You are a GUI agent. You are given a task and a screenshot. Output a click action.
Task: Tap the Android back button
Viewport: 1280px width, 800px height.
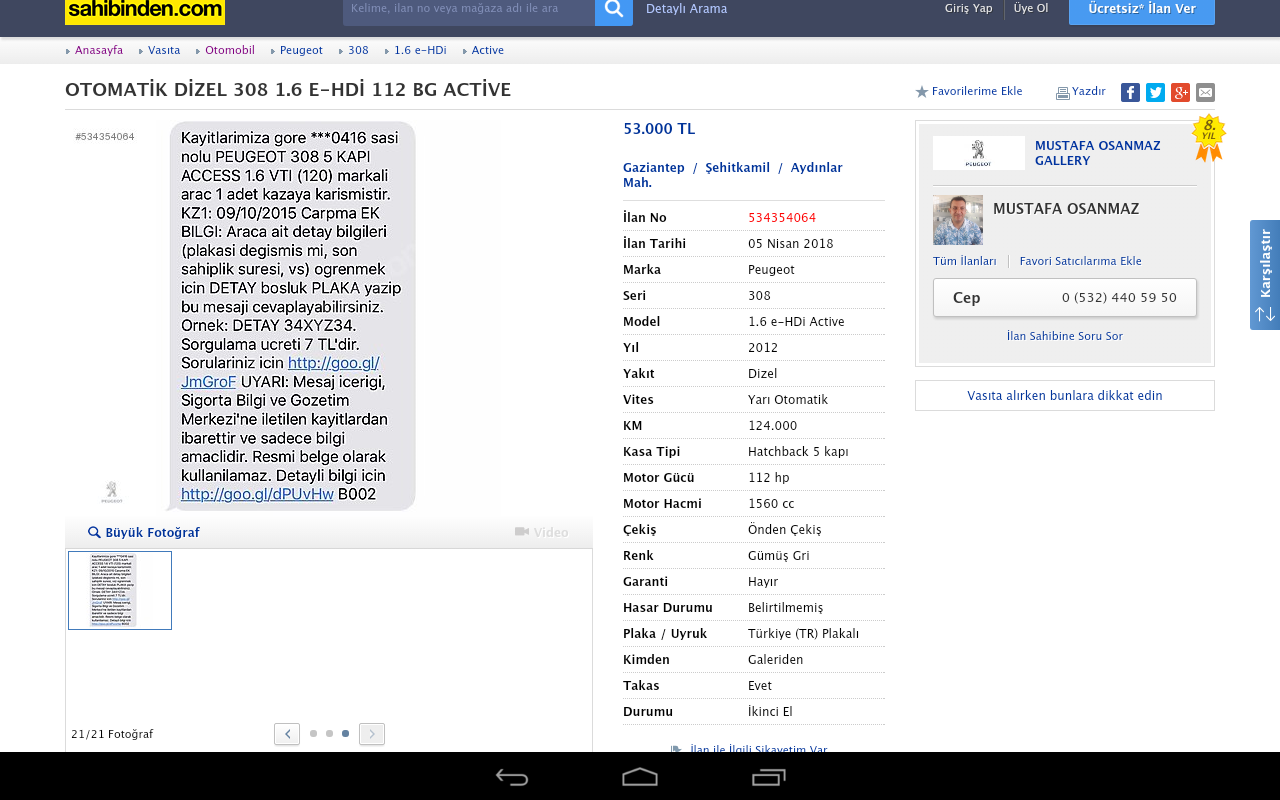coord(512,777)
